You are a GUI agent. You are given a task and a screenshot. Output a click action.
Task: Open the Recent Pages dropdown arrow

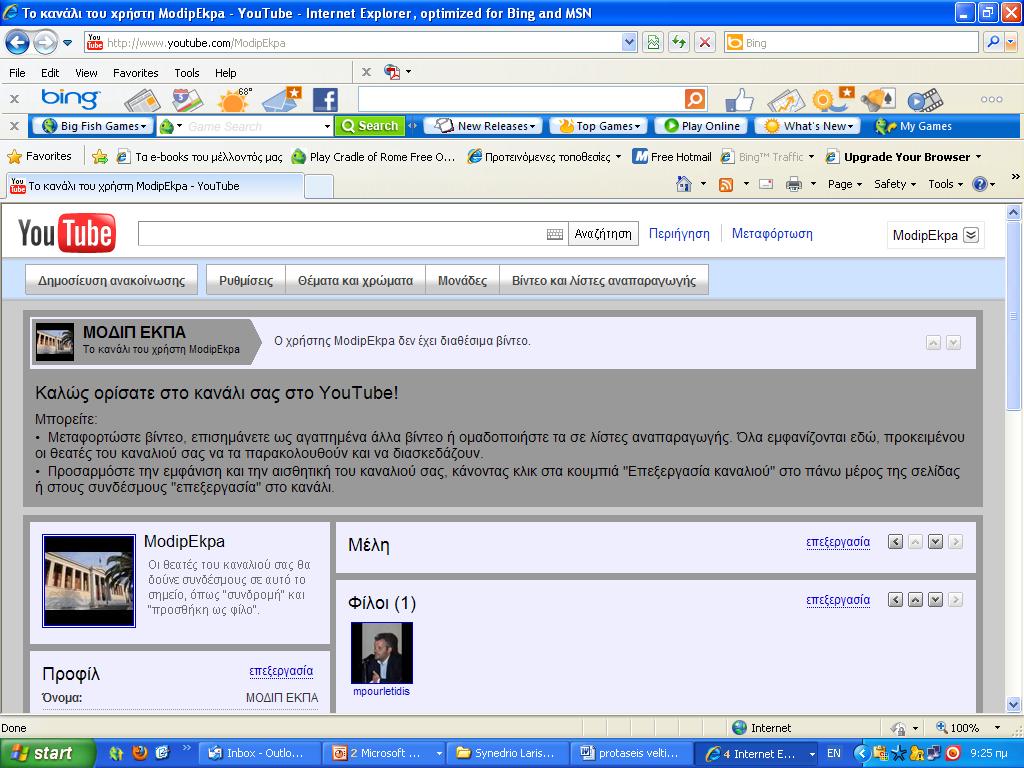[67, 43]
